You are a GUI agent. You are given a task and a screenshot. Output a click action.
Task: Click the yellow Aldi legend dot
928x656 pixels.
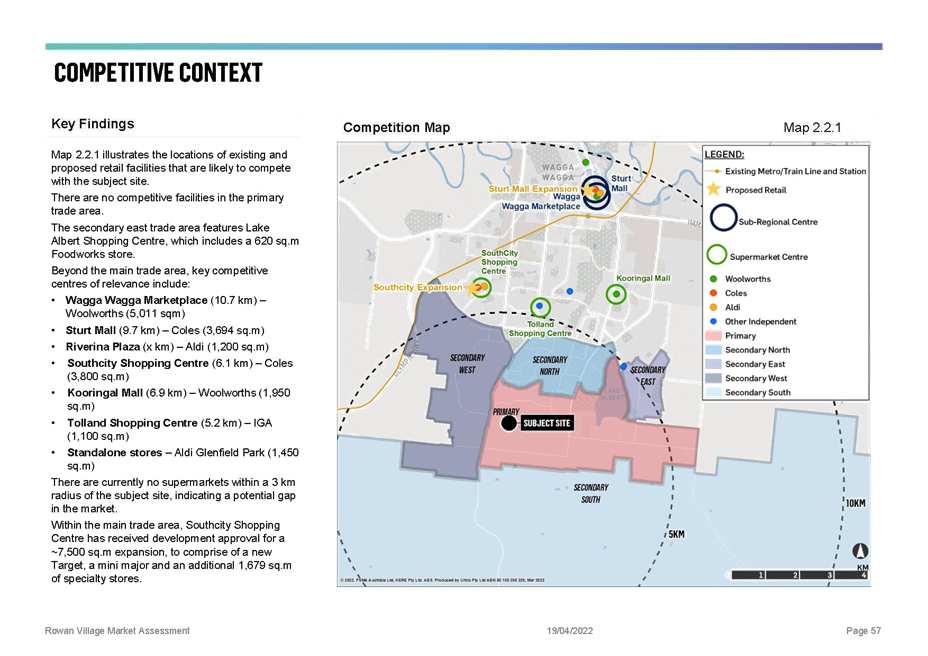pos(713,307)
